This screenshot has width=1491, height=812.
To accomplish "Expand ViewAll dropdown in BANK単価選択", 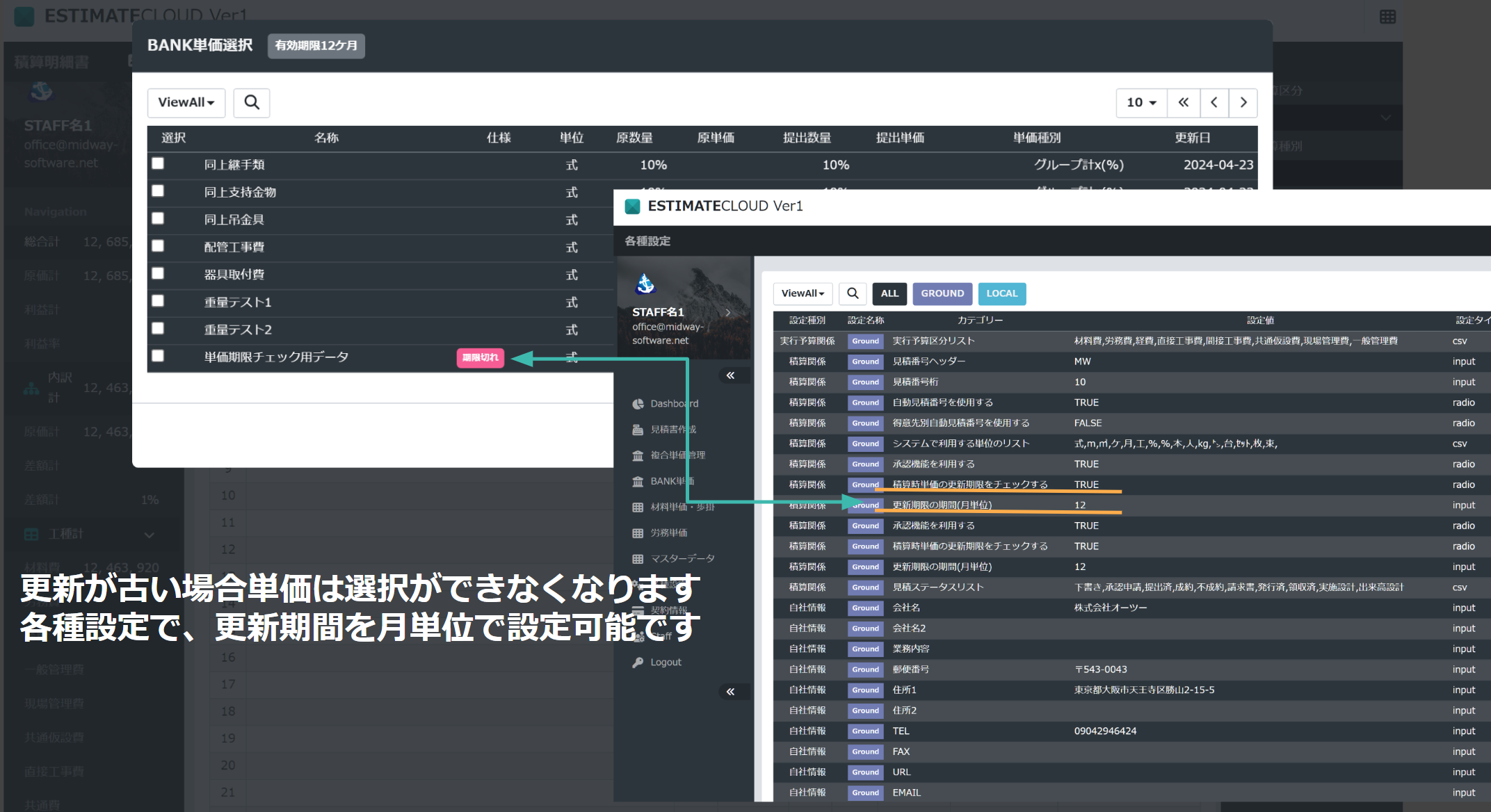I will tap(184, 102).
